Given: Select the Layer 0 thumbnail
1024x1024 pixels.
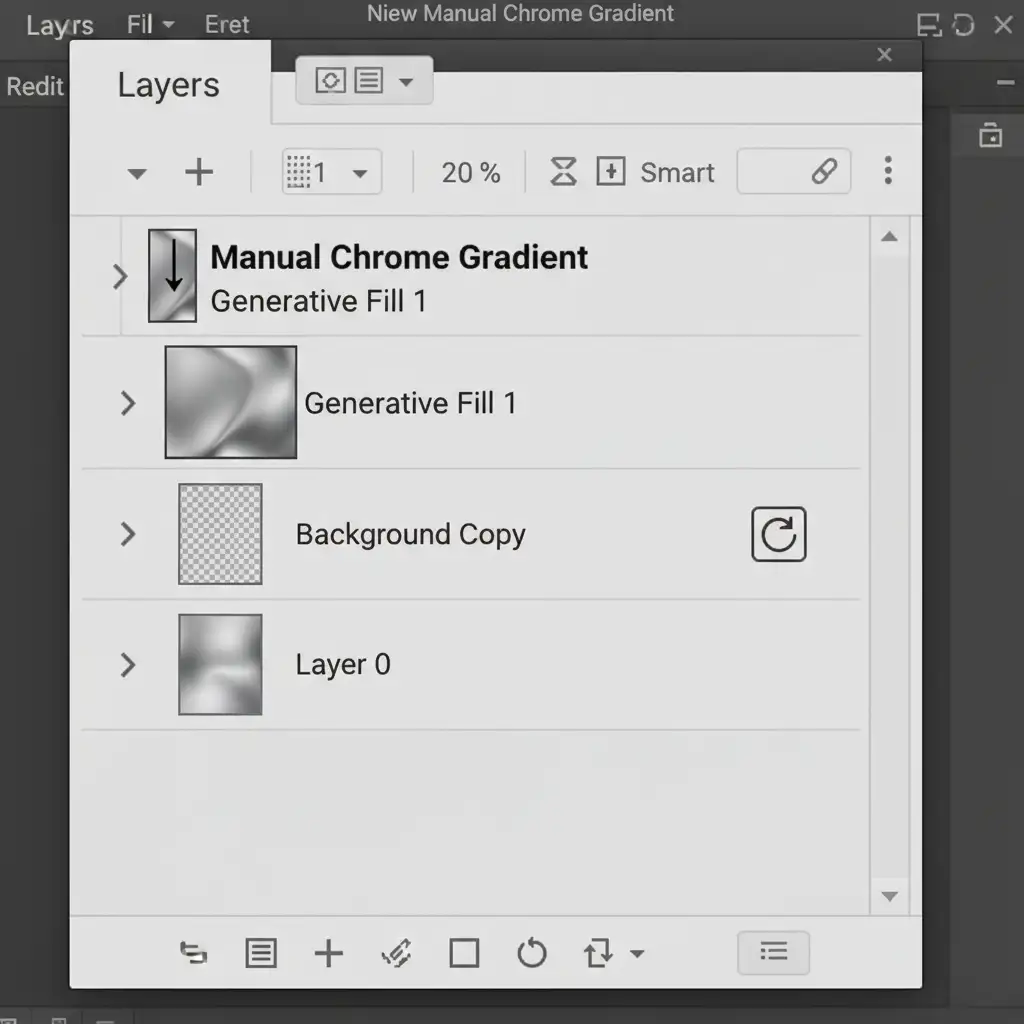Looking at the screenshot, I should coord(220,665).
